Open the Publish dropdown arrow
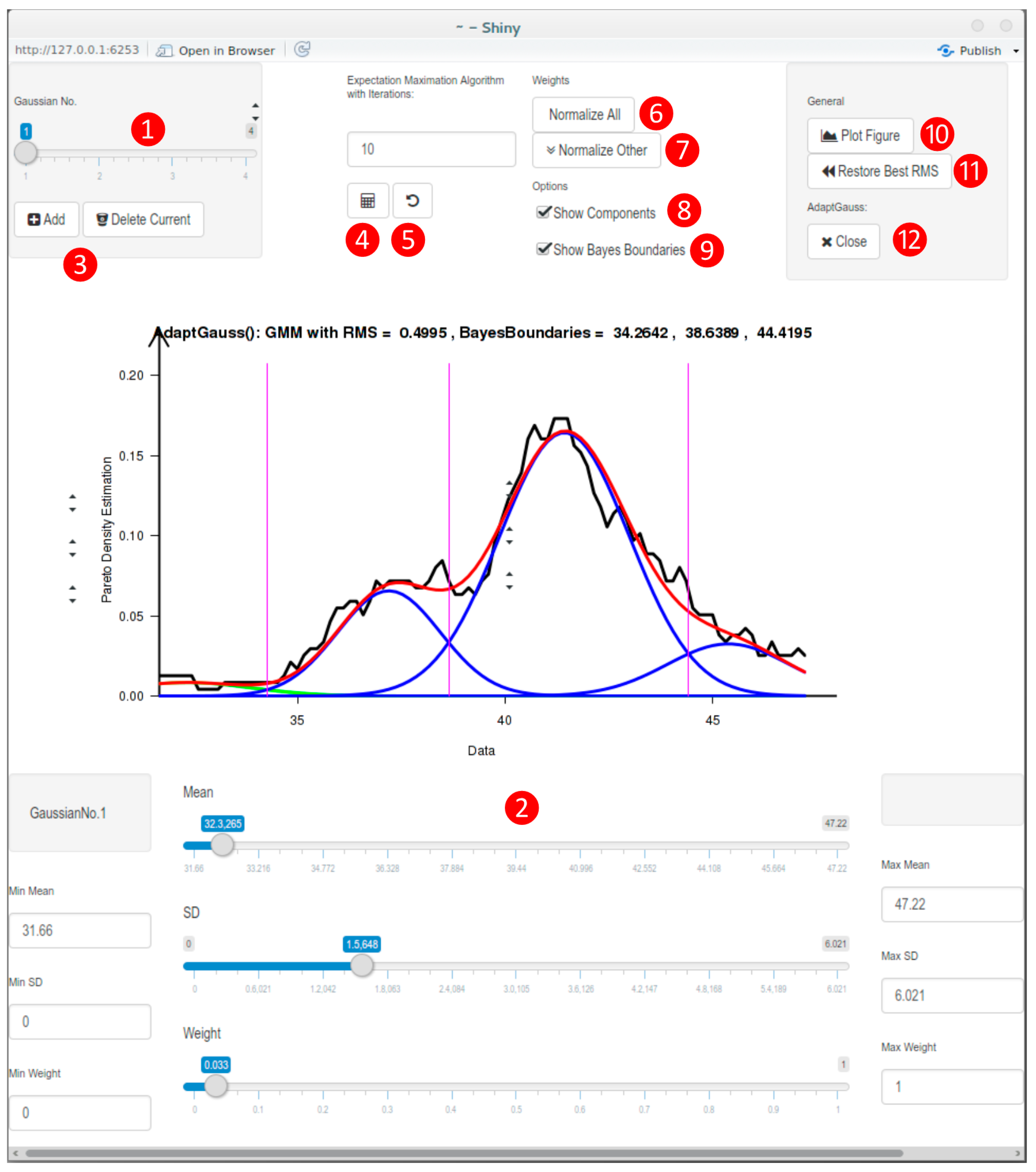1036x1172 pixels. click(x=1016, y=51)
